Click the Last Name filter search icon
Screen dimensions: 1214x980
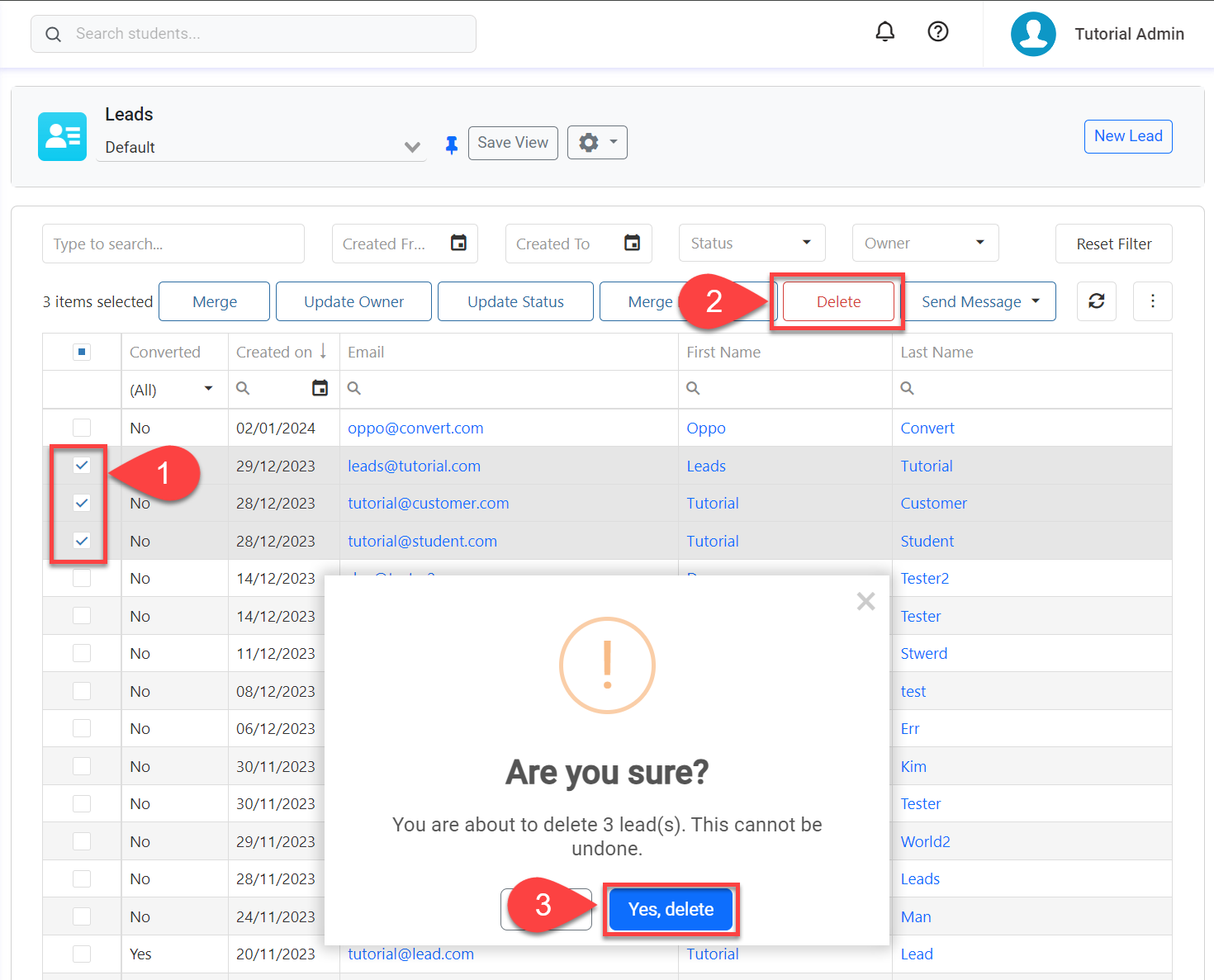point(907,388)
